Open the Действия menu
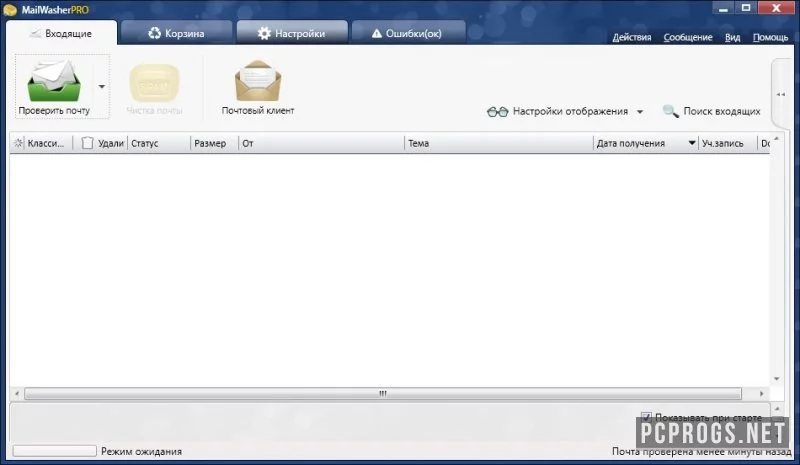800x465 pixels. point(632,37)
